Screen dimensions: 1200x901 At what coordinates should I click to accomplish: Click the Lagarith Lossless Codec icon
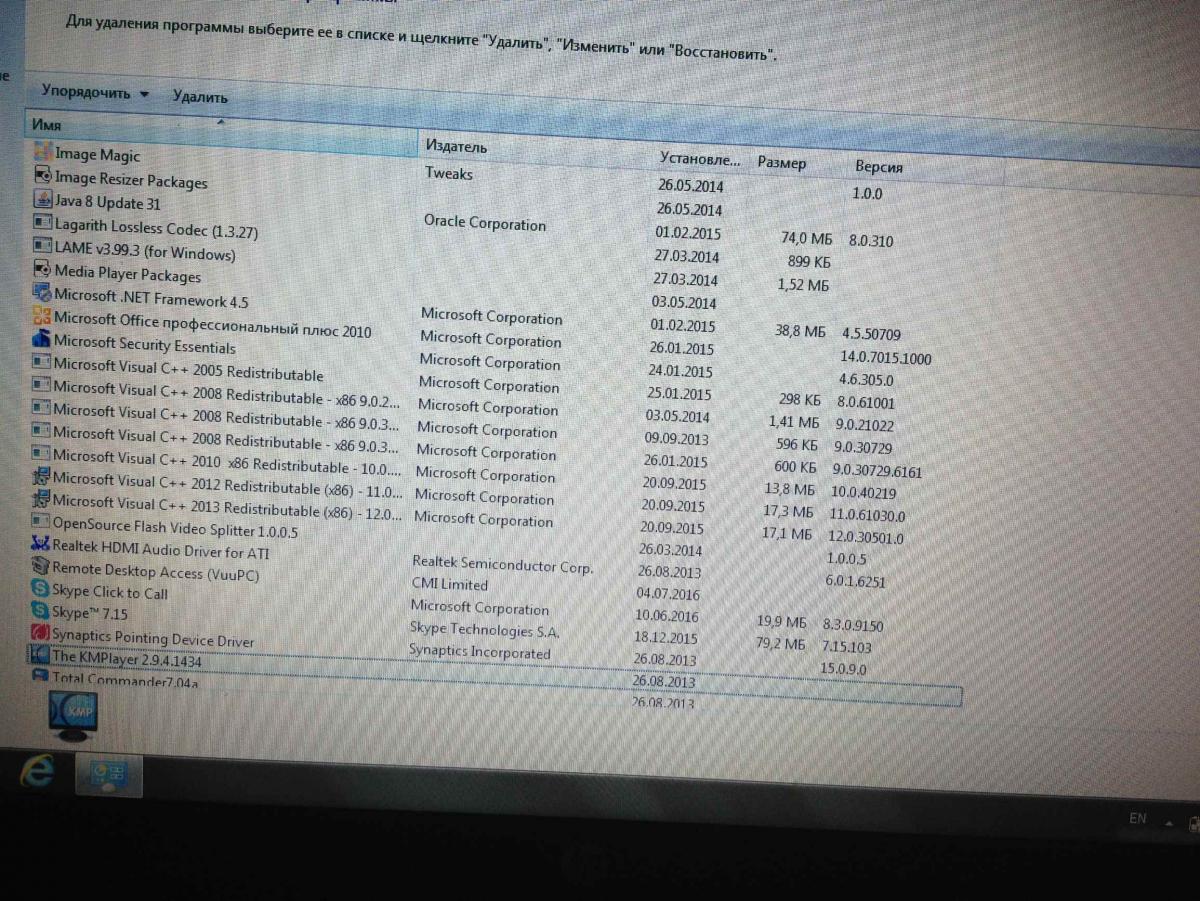[43, 222]
